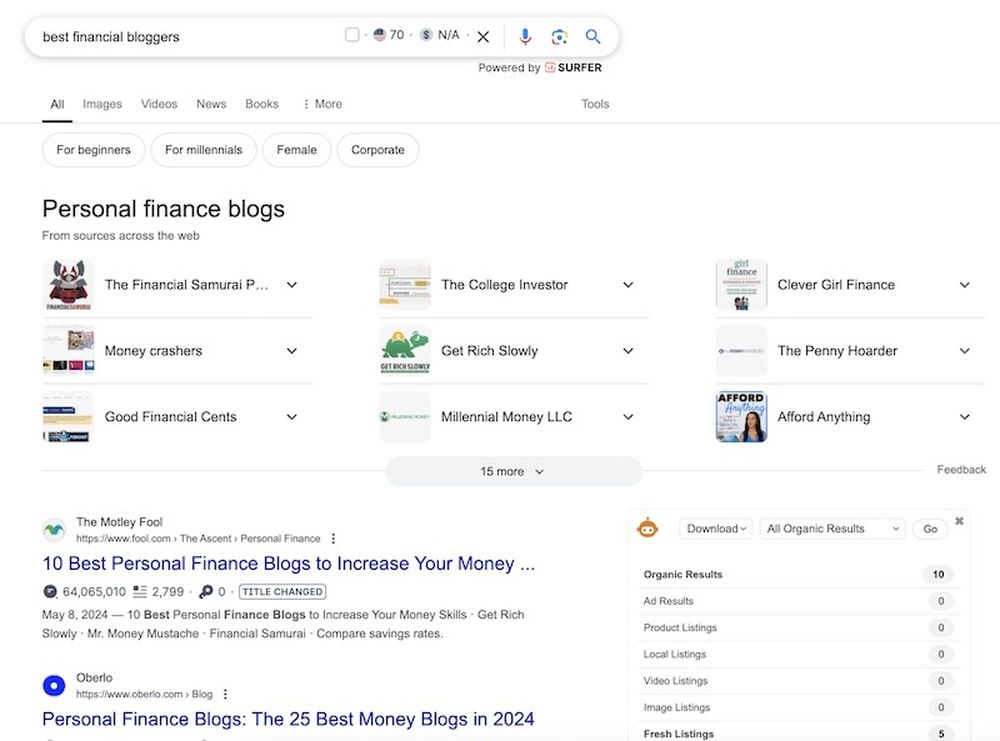Click the Millennial Money LLC thumbnail

click(x=405, y=417)
